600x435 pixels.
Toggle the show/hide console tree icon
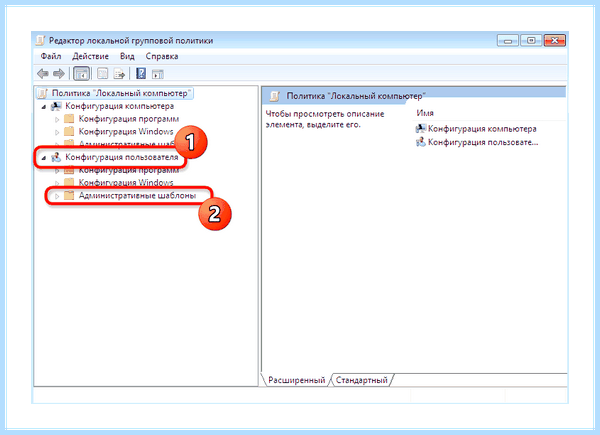[82, 73]
